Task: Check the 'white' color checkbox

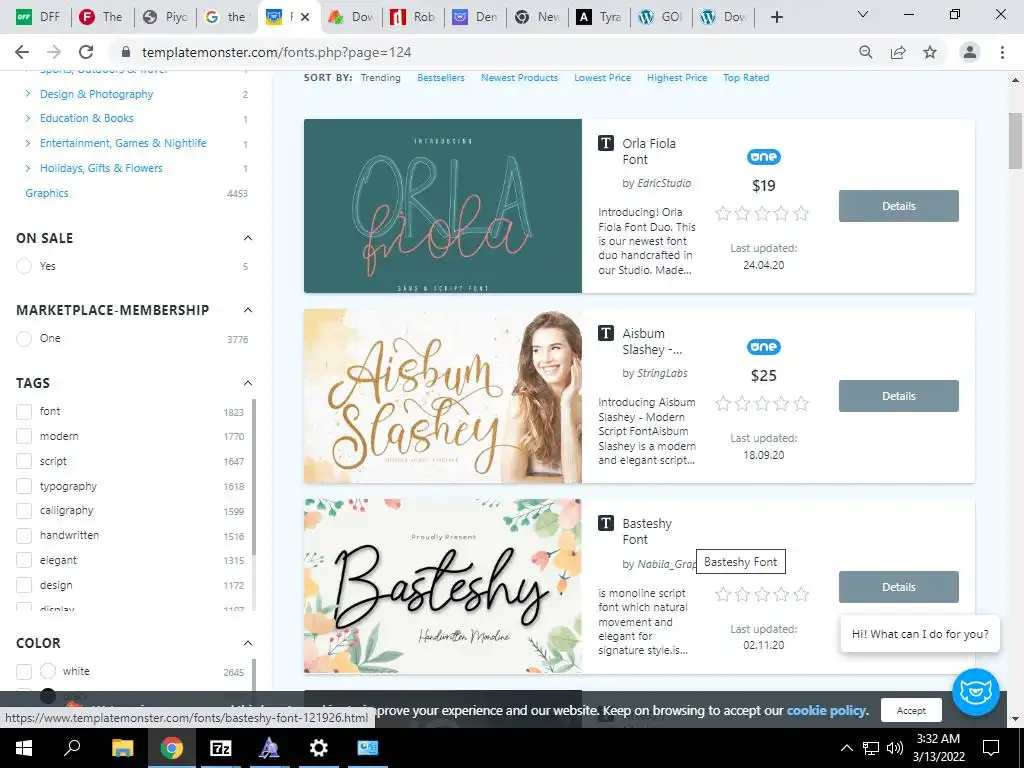Action: (x=24, y=671)
